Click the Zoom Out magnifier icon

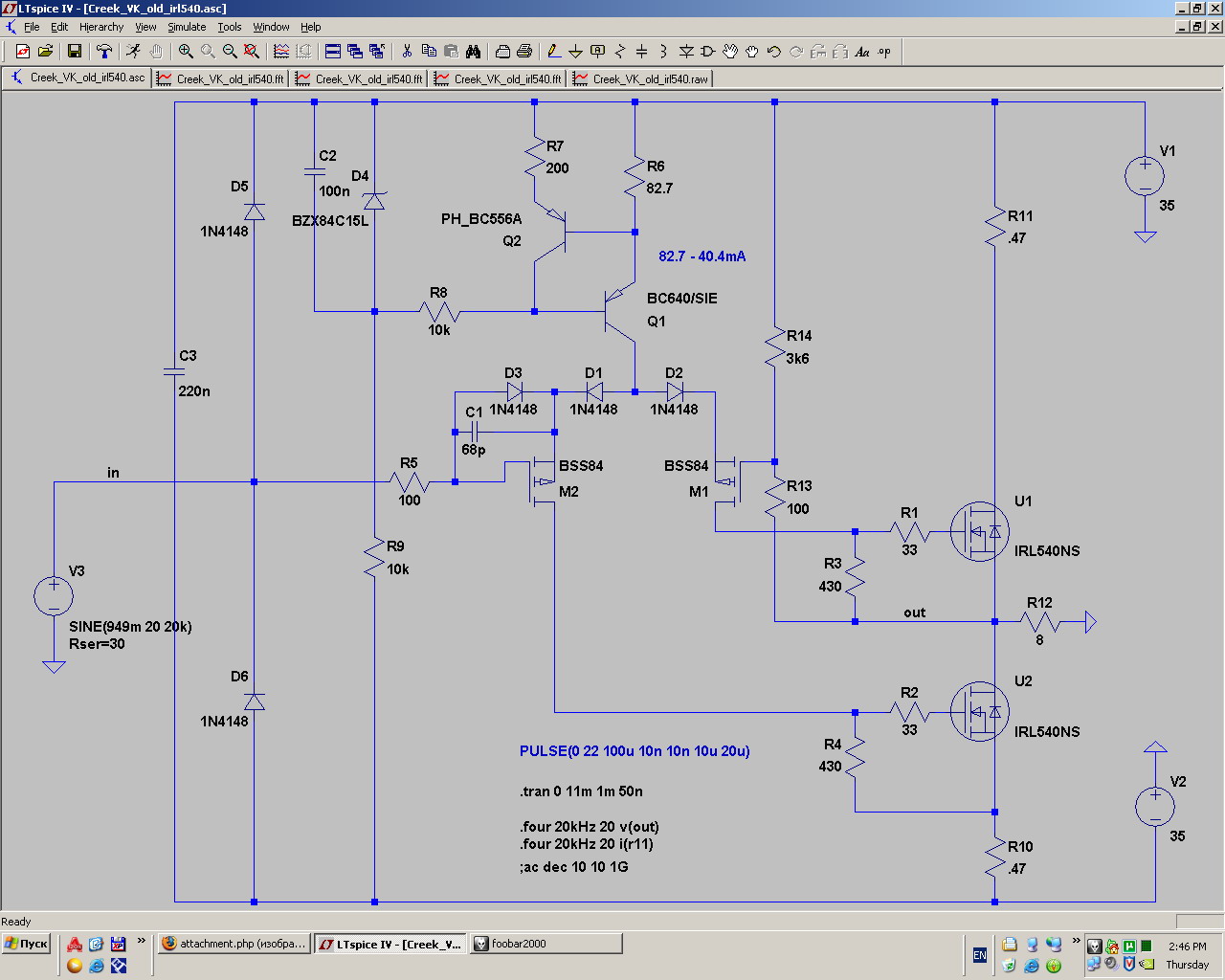pyautogui.click(x=230, y=52)
